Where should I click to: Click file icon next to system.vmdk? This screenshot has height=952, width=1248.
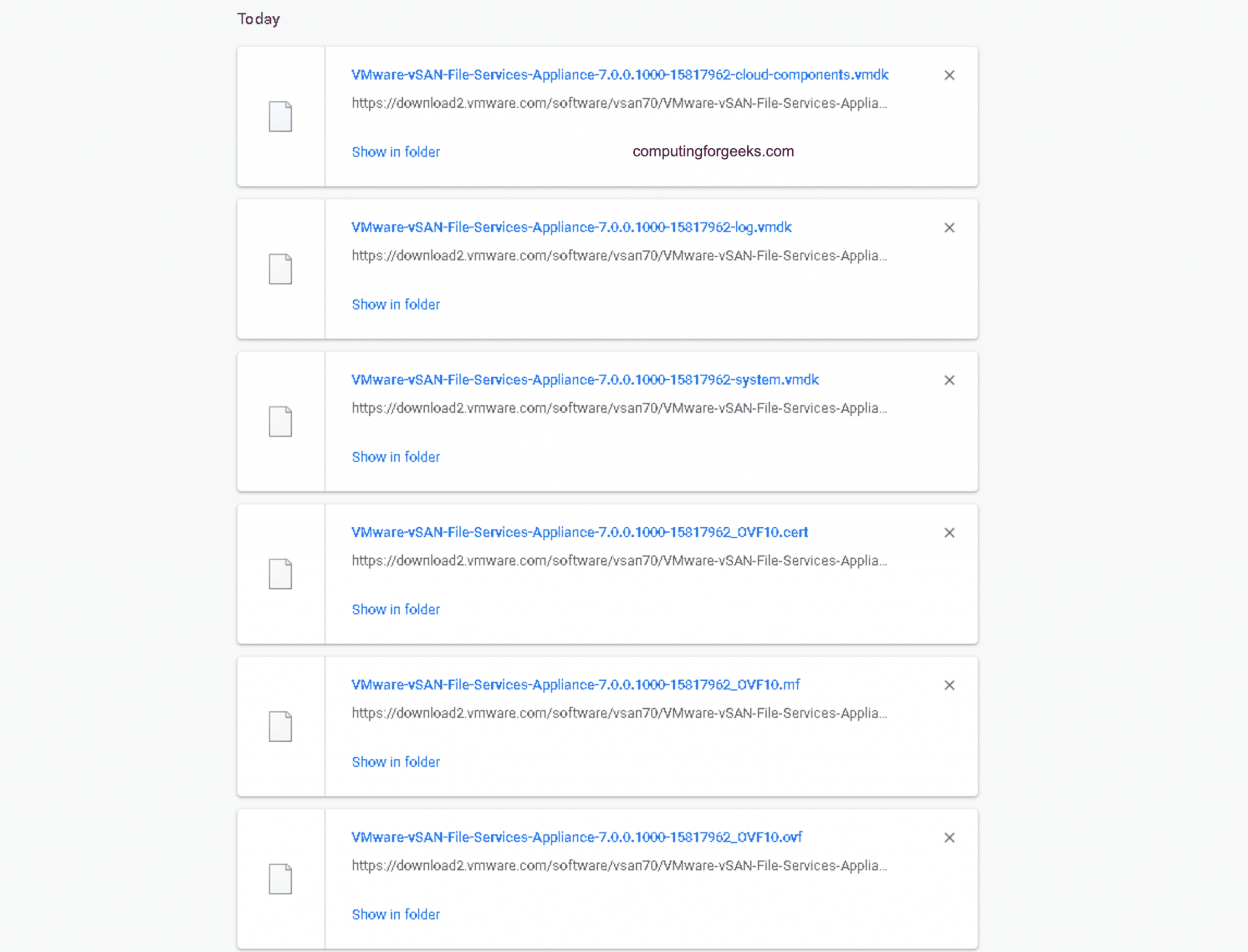coord(280,421)
